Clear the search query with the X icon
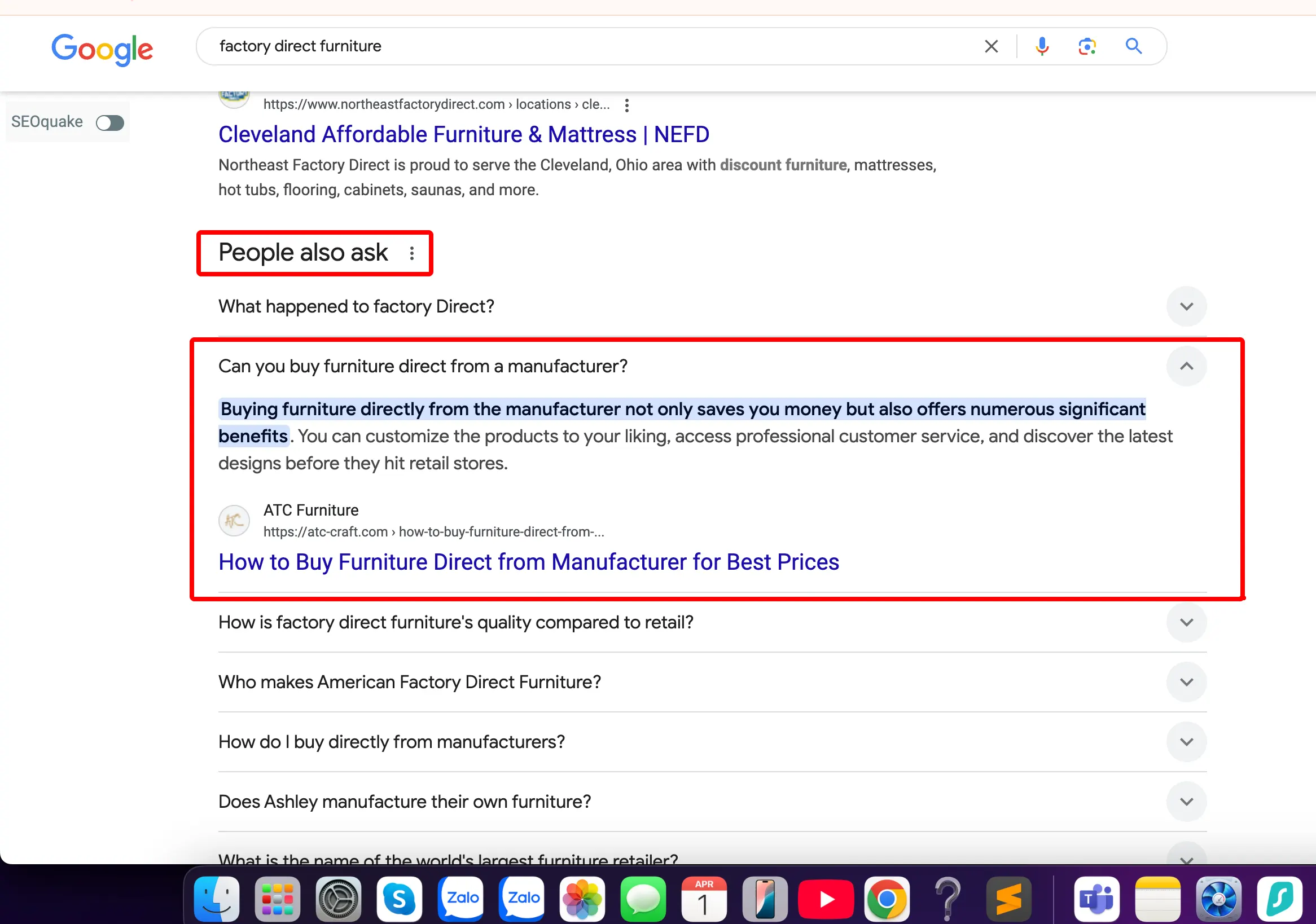The height and width of the screenshot is (924, 1316). pos(991,46)
